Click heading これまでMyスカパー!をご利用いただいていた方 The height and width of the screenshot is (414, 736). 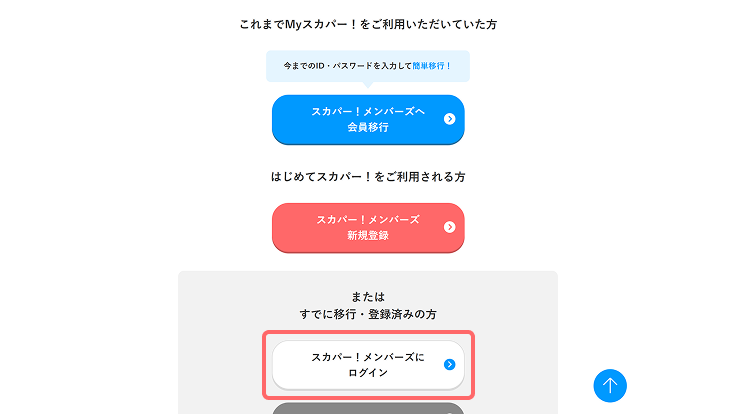pyautogui.click(x=368, y=24)
